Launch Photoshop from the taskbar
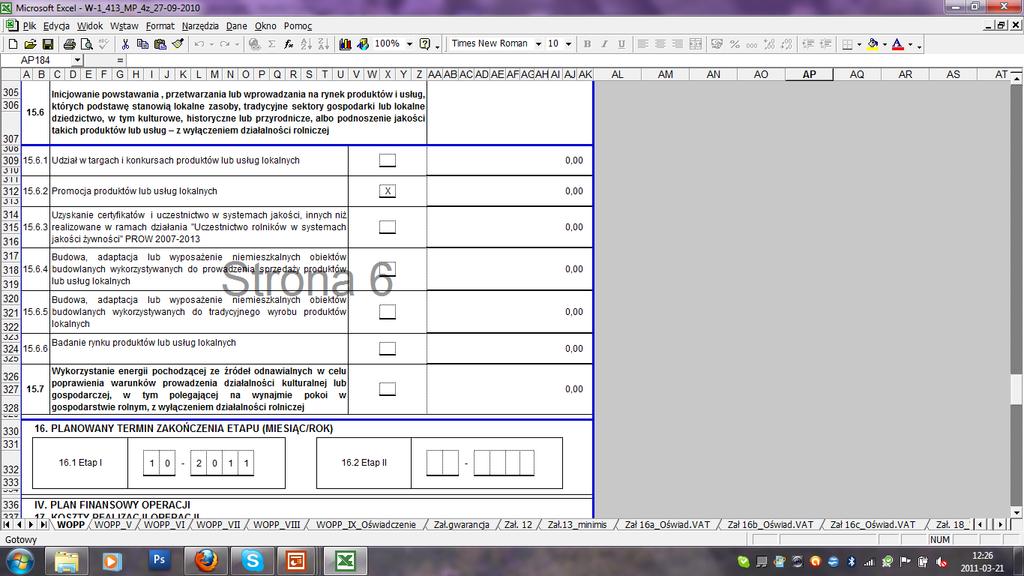Viewport: 1024px width, 576px height. [x=159, y=560]
